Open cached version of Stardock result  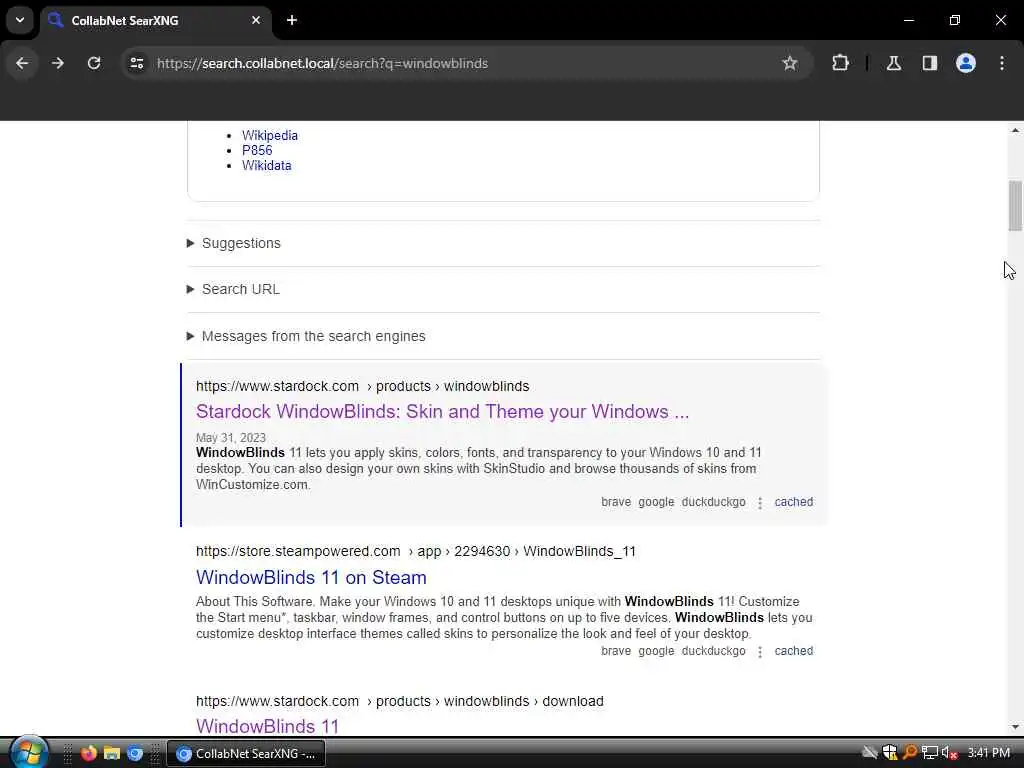click(793, 502)
